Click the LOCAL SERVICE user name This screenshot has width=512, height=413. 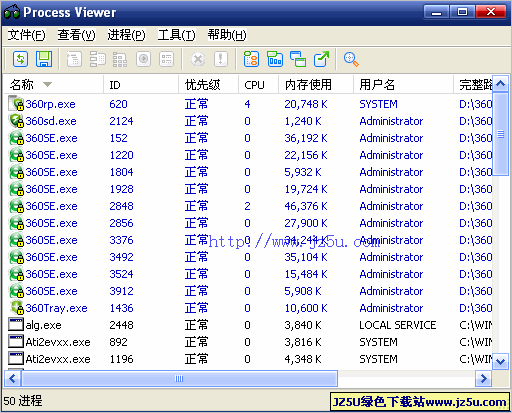tap(397, 325)
